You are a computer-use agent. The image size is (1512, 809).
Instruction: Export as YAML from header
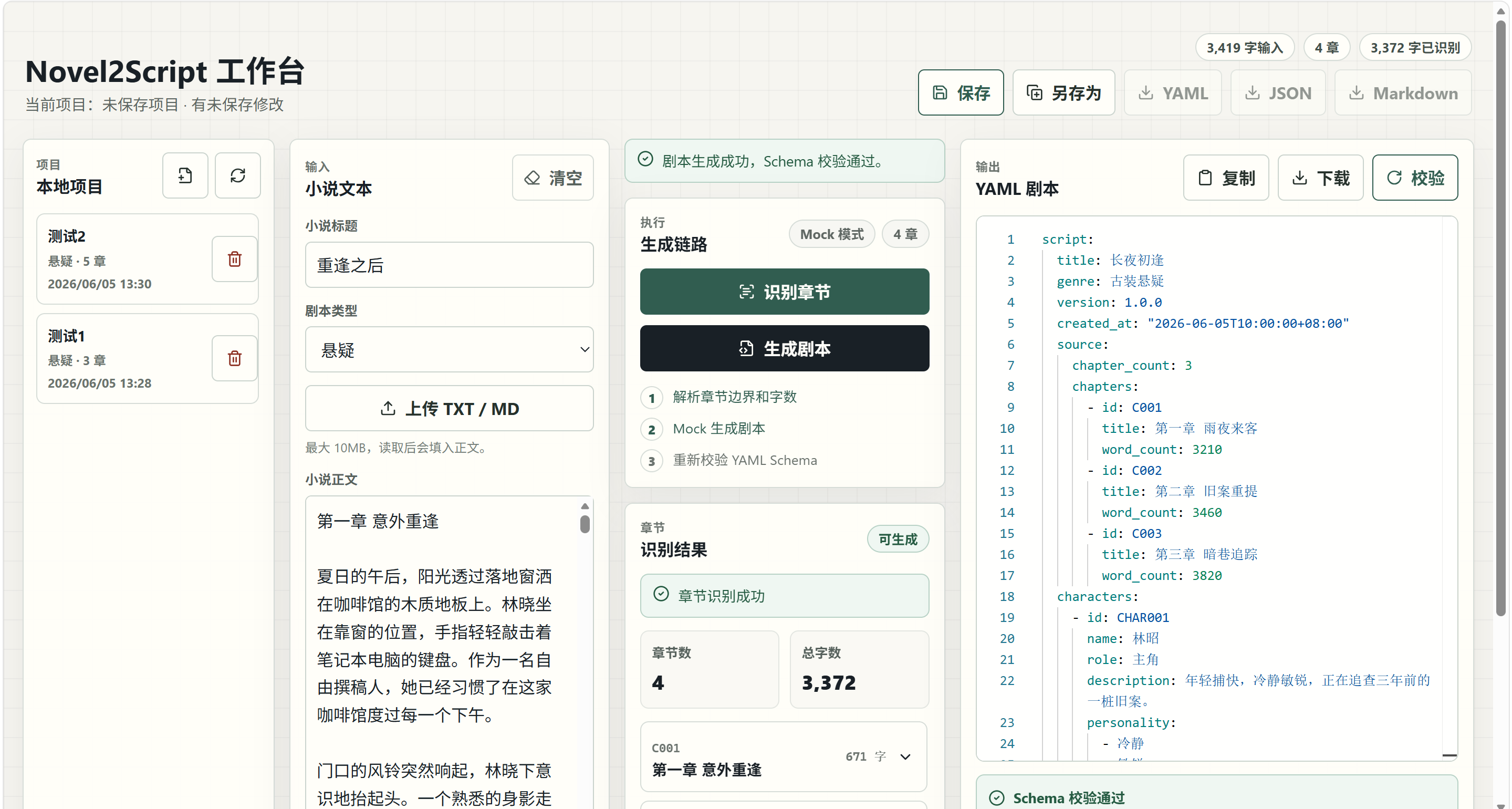pos(1173,93)
